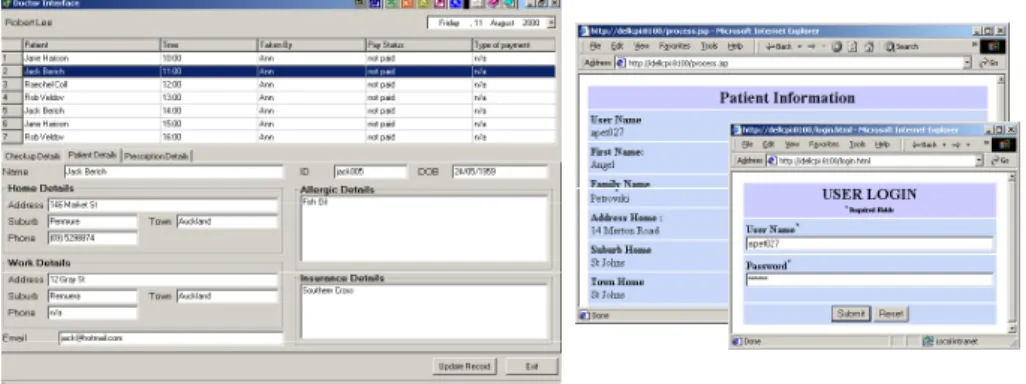Click the Home Details Address field
1026x384 pixels.
(x=163, y=205)
